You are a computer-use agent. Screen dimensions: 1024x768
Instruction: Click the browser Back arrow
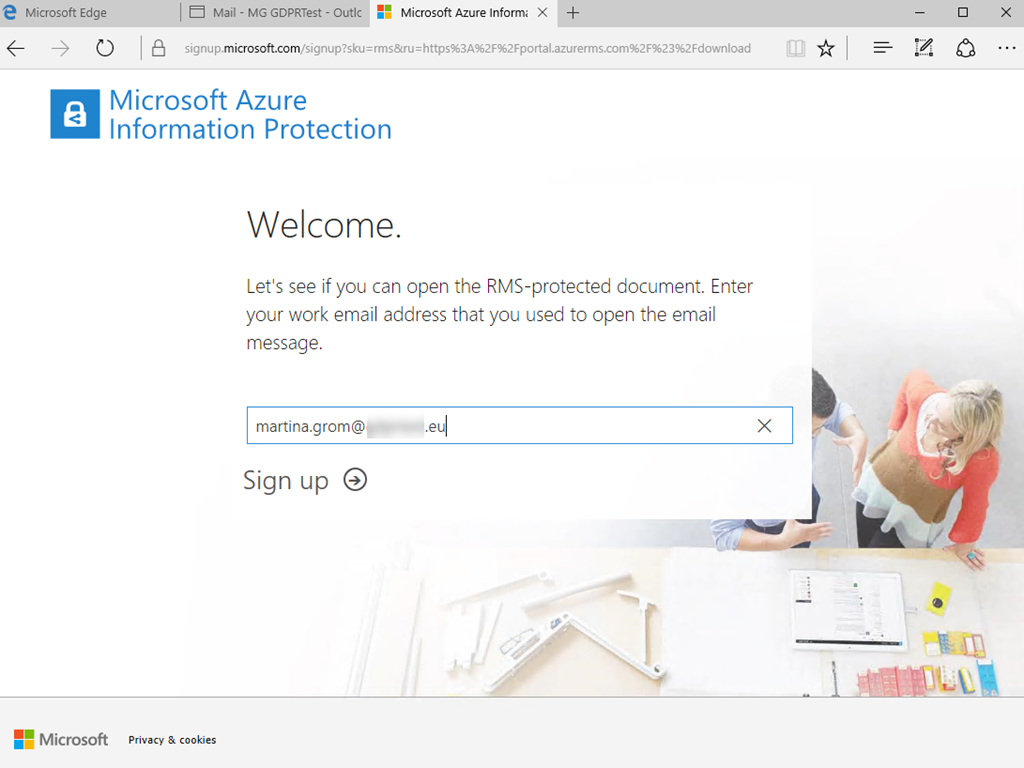click(16, 48)
